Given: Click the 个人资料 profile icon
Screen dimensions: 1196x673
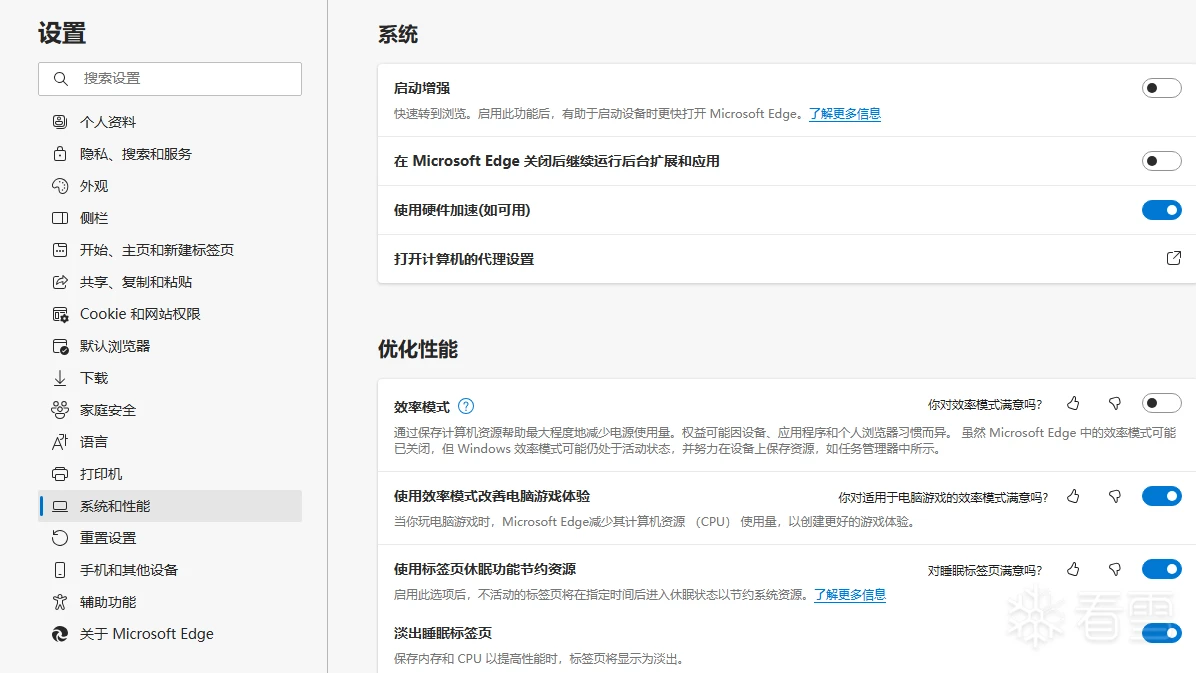Looking at the screenshot, I should (59, 122).
